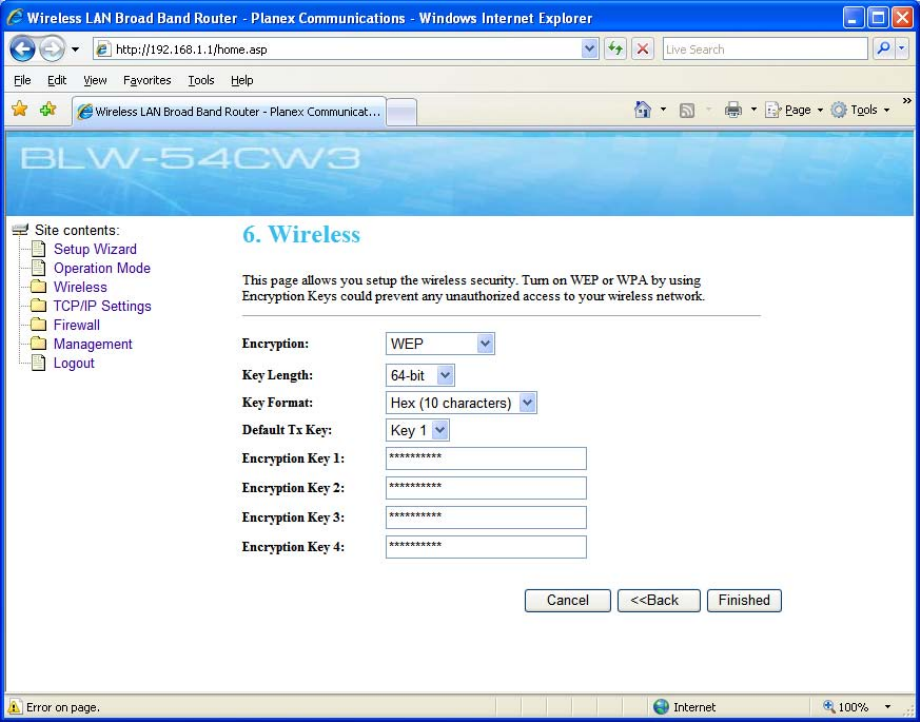Screen dimensions: 920x722
Task: Click the Encryption Key 3 field
Action: tap(486, 517)
